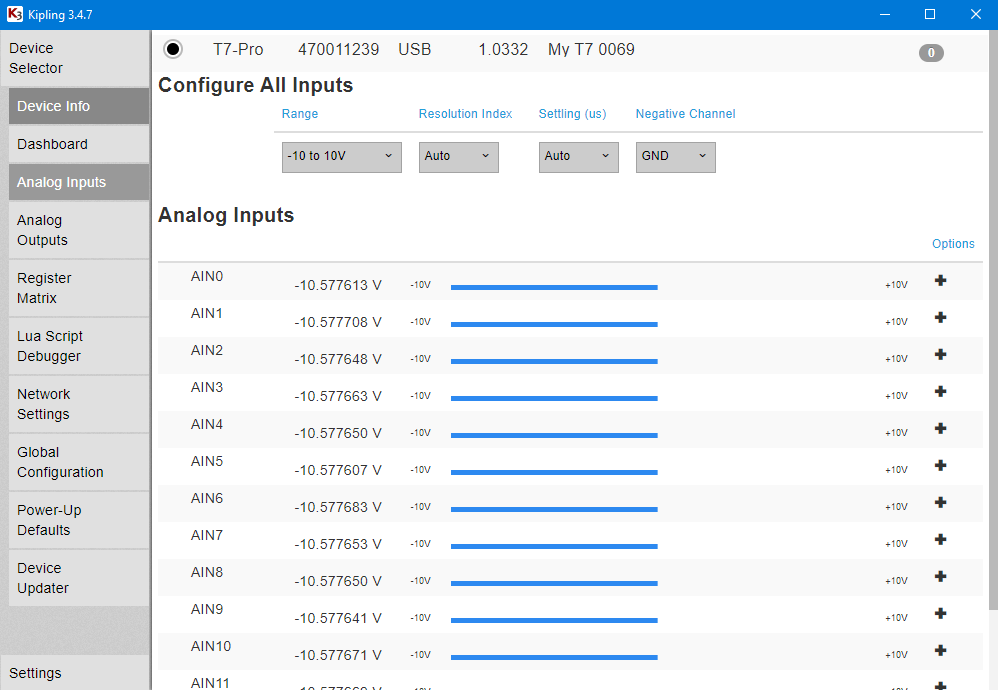Show AIN10 settings with plus icon

point(940,651)
